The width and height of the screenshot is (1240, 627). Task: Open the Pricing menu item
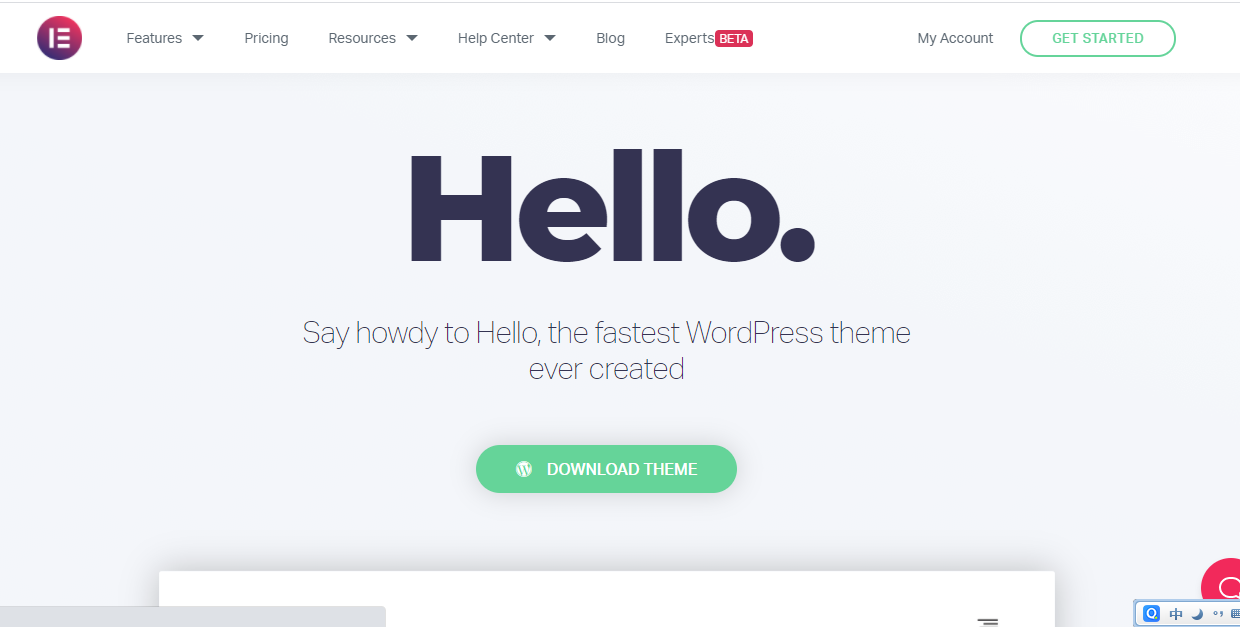click(x=266, y=38)
